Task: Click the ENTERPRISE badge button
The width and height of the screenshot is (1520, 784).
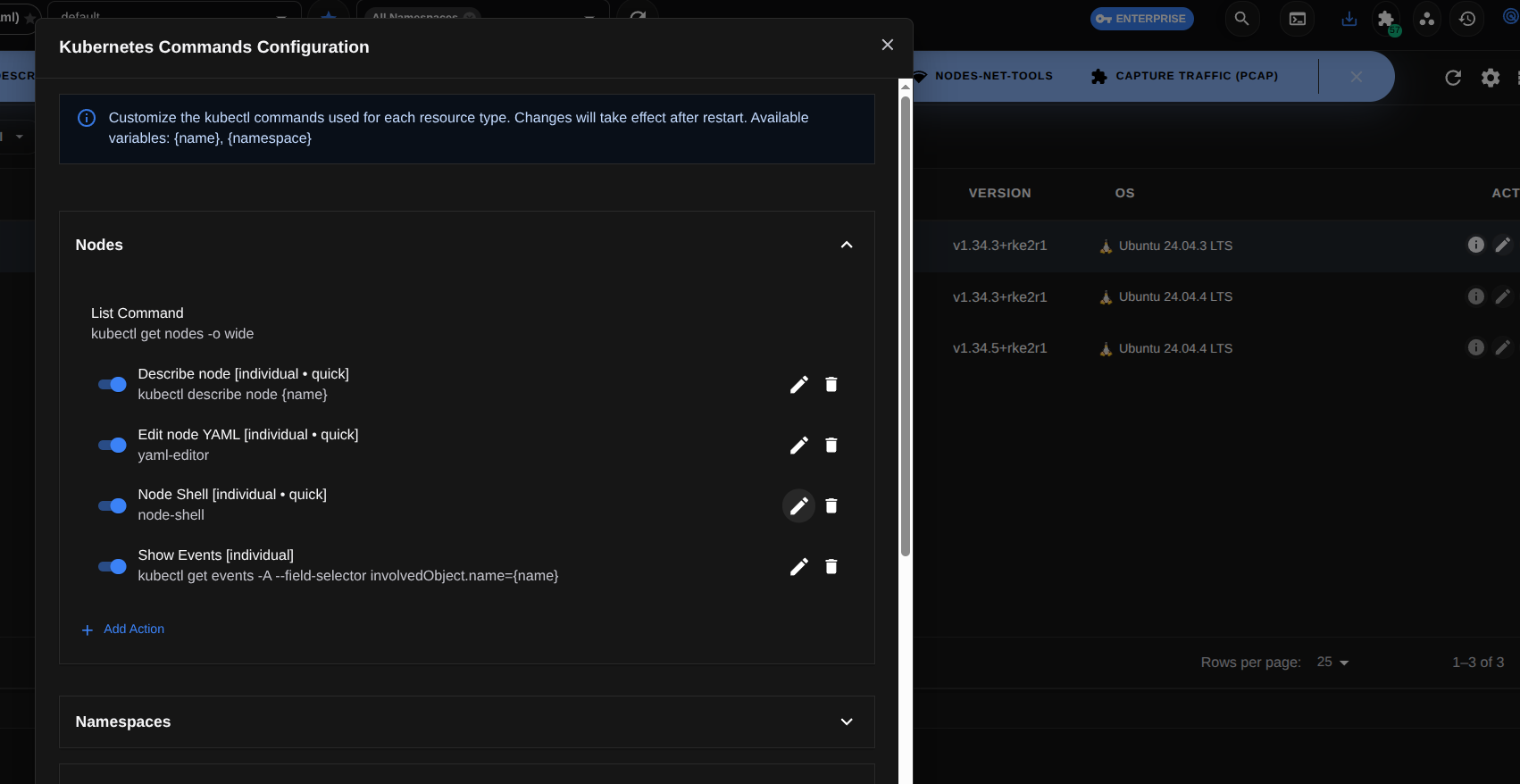Action: pyautogui.click(x=1142, y=19)
